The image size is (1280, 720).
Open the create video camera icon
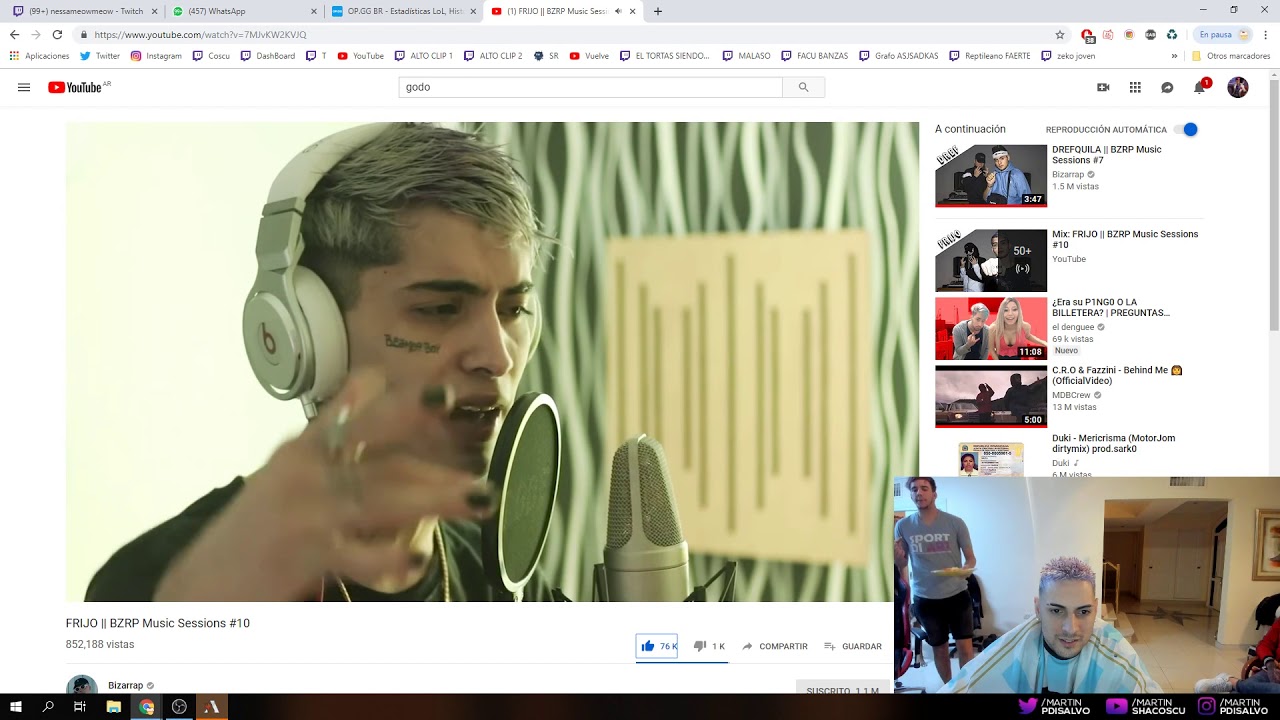(1103, 87)
